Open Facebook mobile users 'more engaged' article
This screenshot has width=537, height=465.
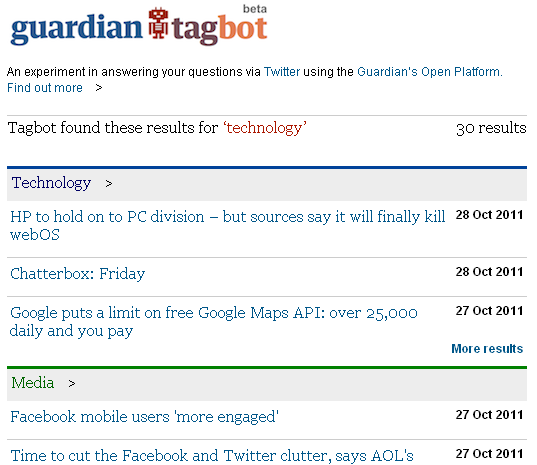pos(144,417)
